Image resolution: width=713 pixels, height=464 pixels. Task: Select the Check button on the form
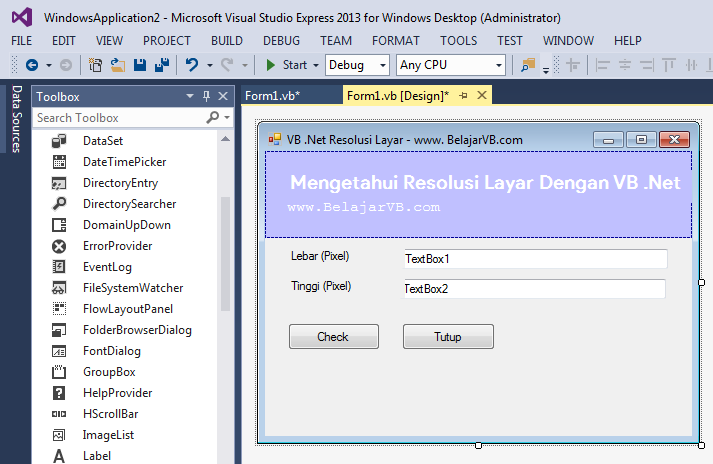[334, 337]
